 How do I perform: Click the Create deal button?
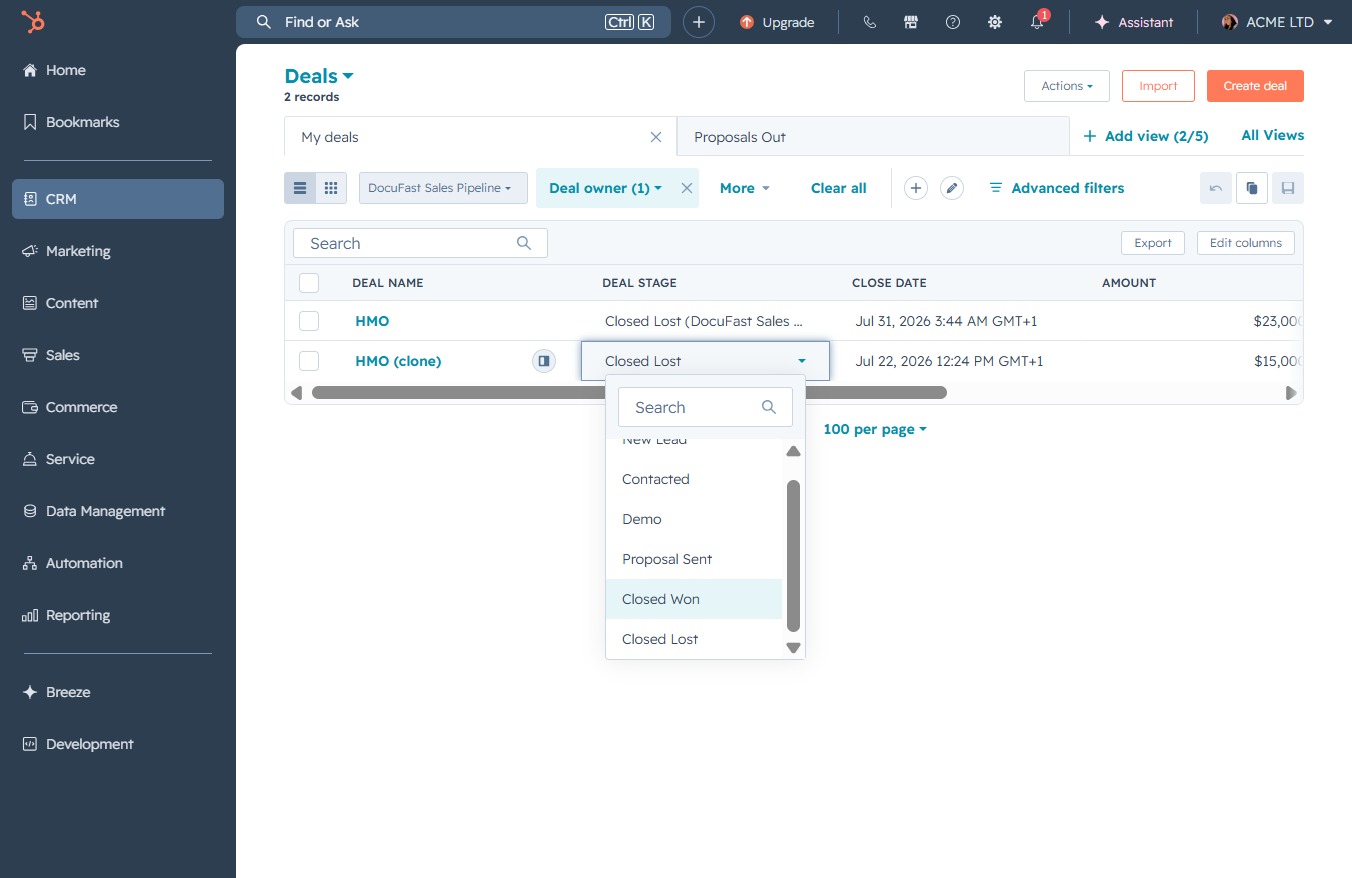(1255, 86)
